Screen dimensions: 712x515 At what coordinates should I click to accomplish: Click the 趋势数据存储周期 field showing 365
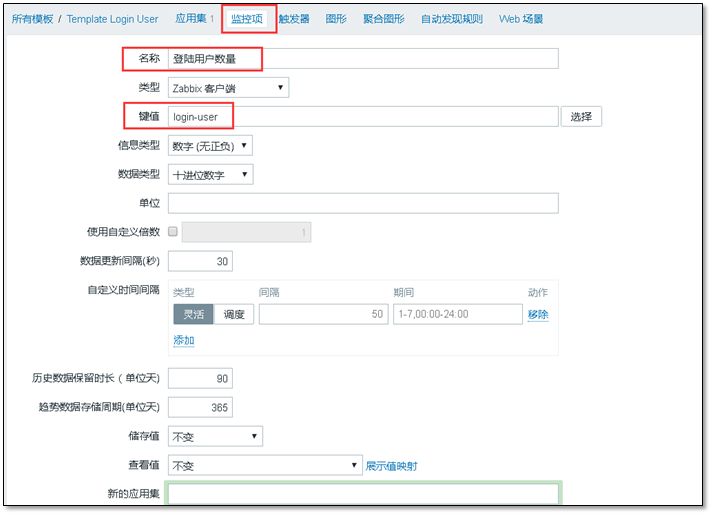pos(200,407)
